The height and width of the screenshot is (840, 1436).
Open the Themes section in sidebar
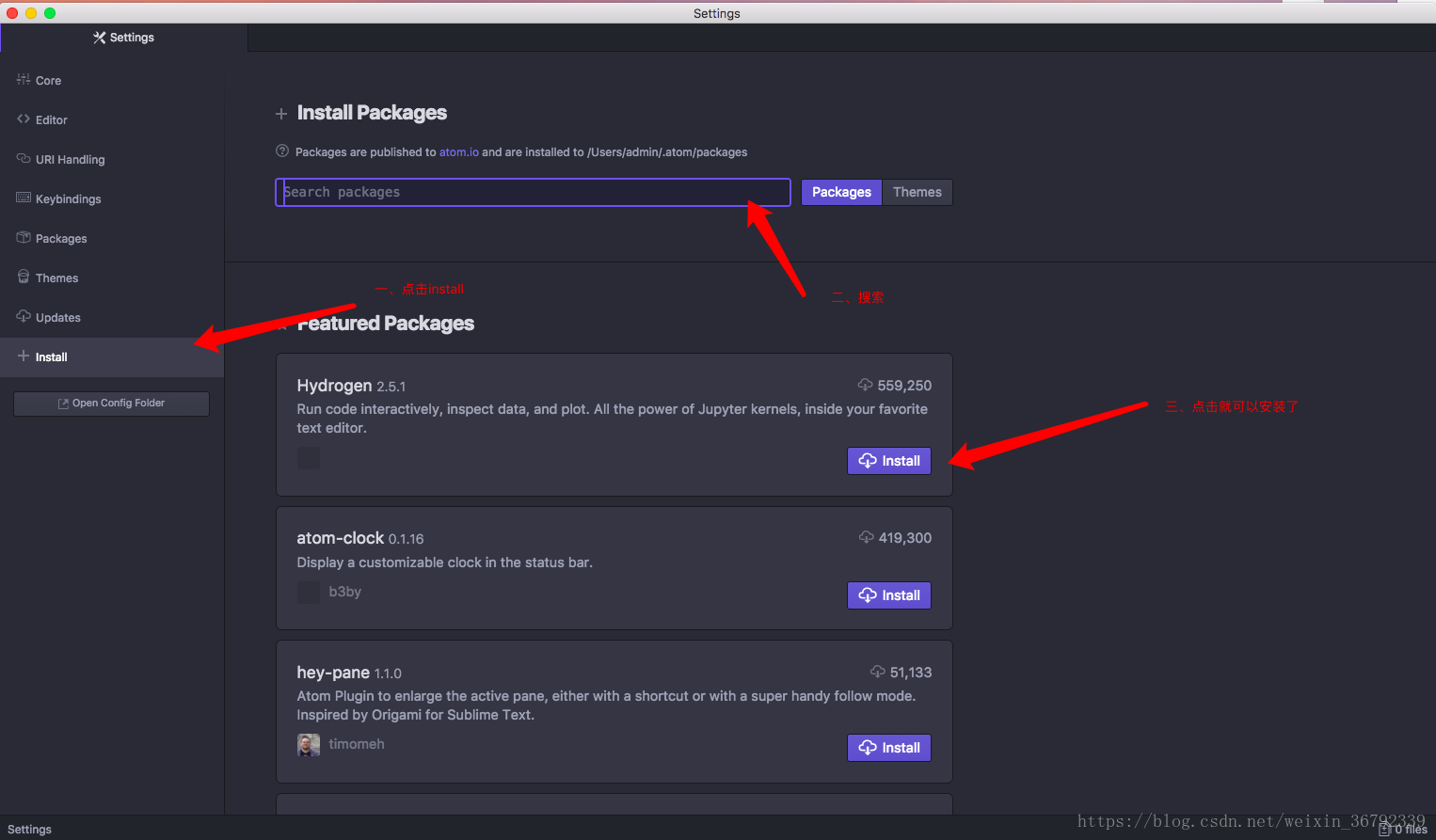pos(112,278)
